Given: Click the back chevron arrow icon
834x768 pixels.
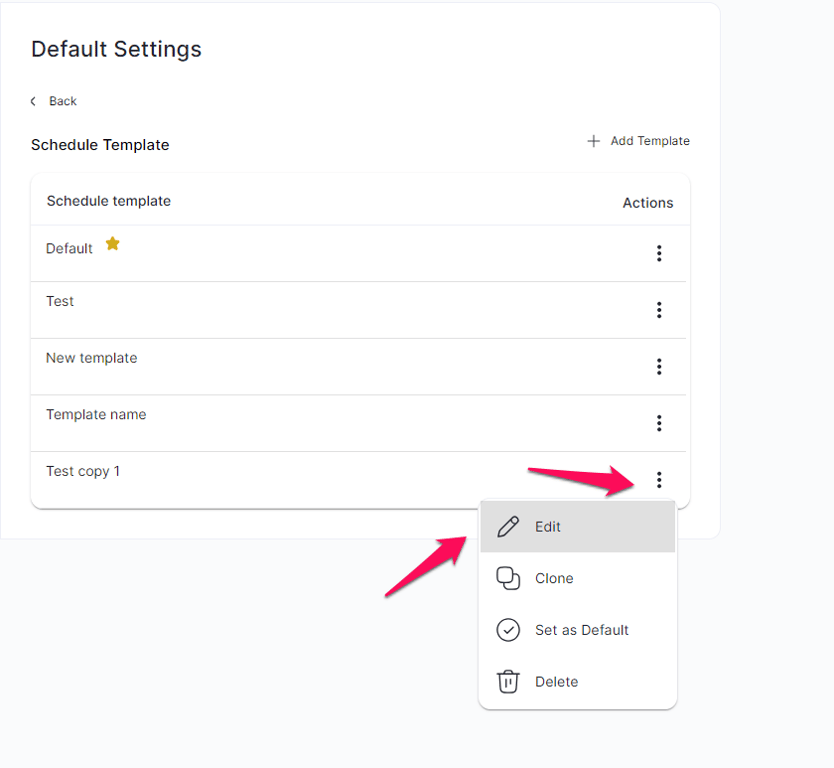Looking at the screenshot, I should click(34, 101).
